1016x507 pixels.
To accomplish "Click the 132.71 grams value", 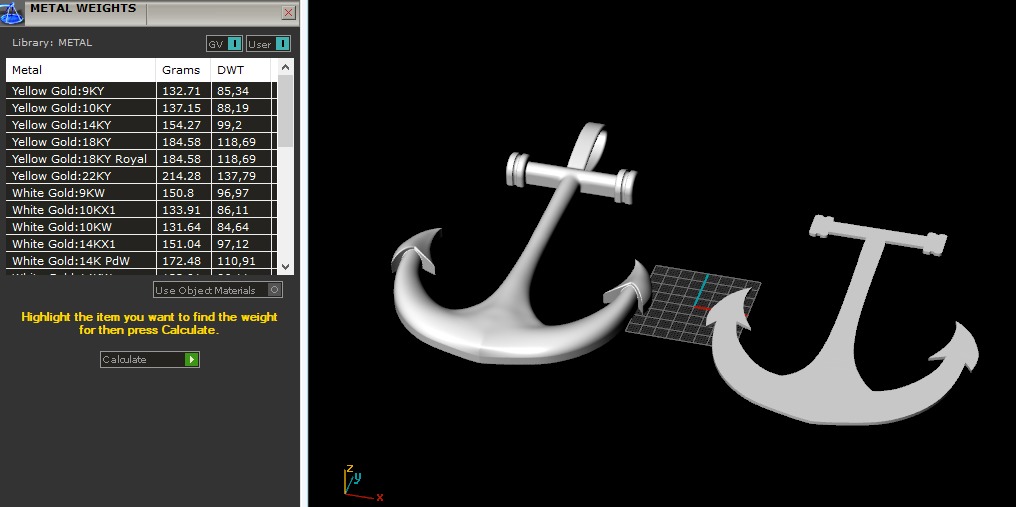I will [x=181, y=91].
